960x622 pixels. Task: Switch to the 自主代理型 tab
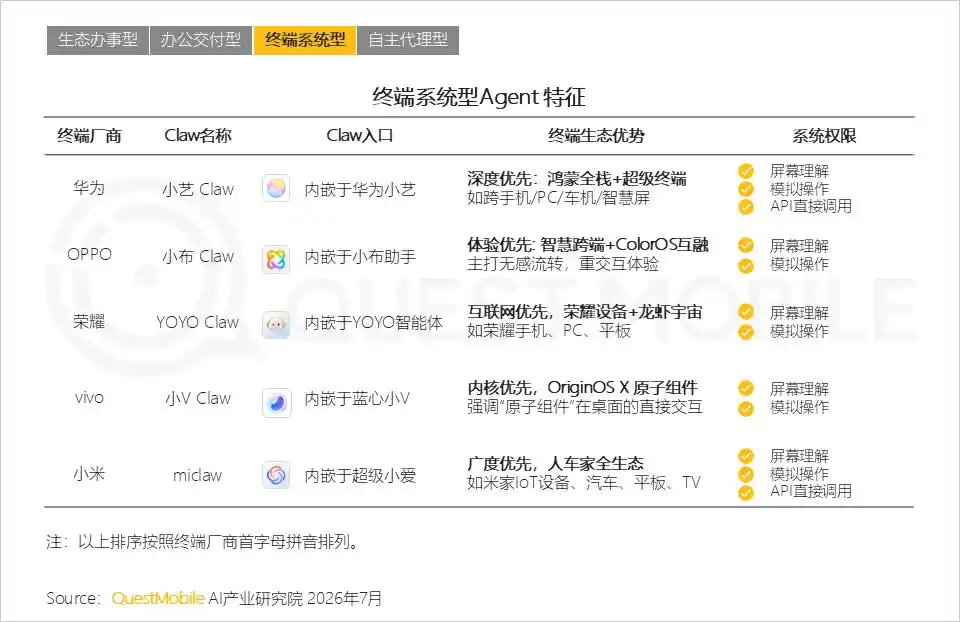pyautogui.click(x=408, y=40)
